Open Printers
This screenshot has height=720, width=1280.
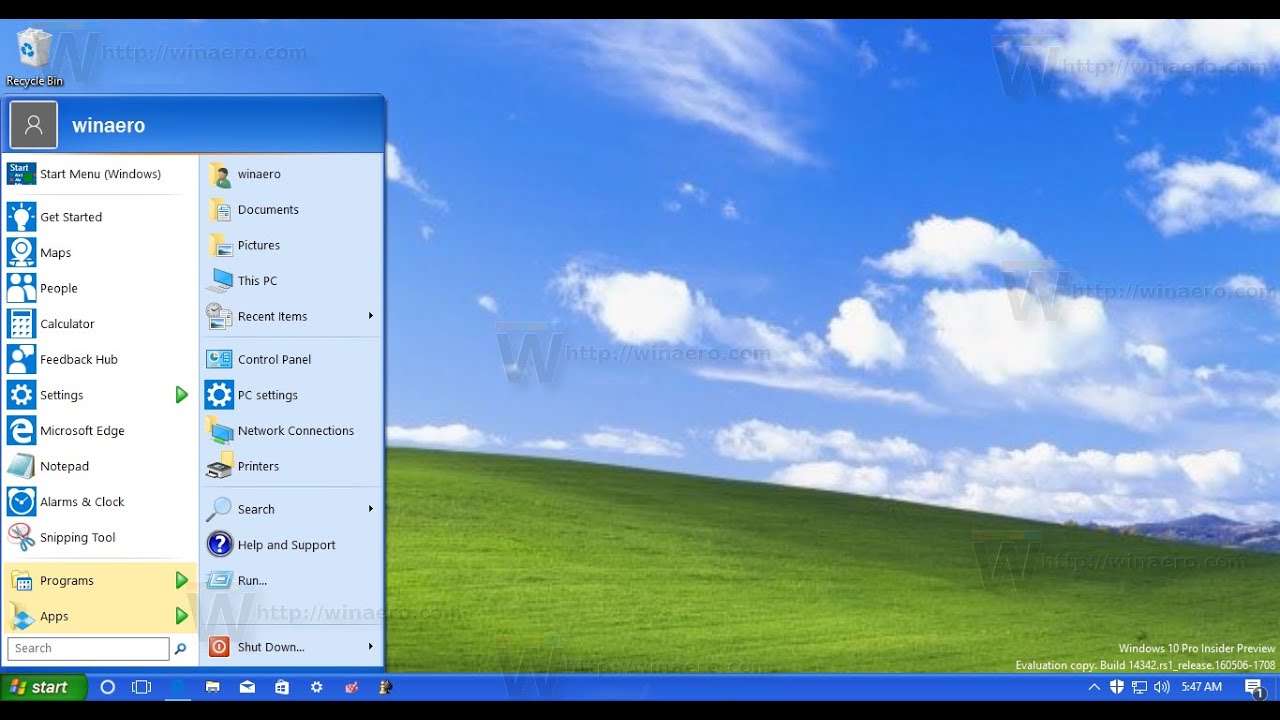[x=291, y=466]
